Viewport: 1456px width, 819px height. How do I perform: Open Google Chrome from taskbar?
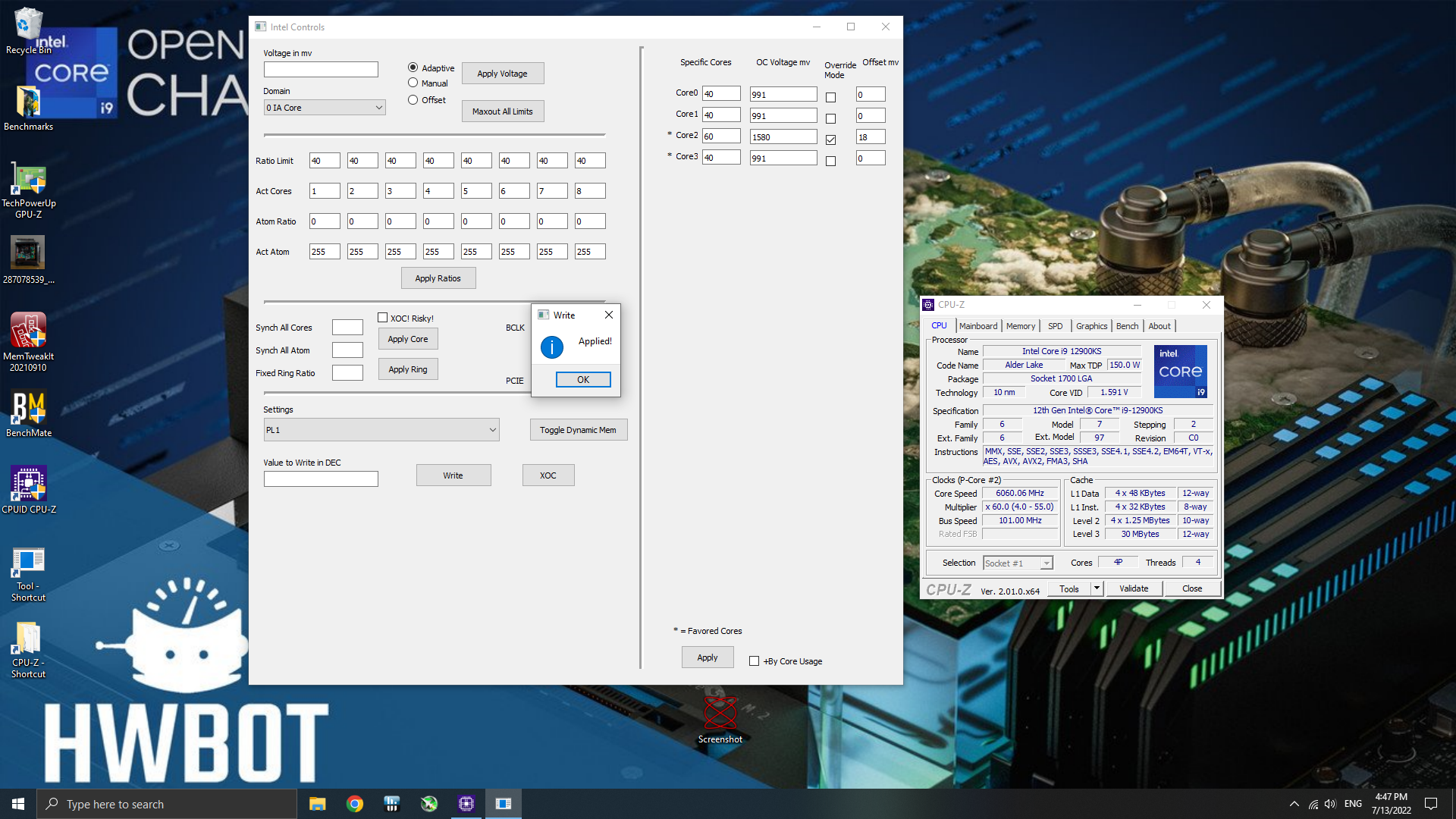click(354, 804)
